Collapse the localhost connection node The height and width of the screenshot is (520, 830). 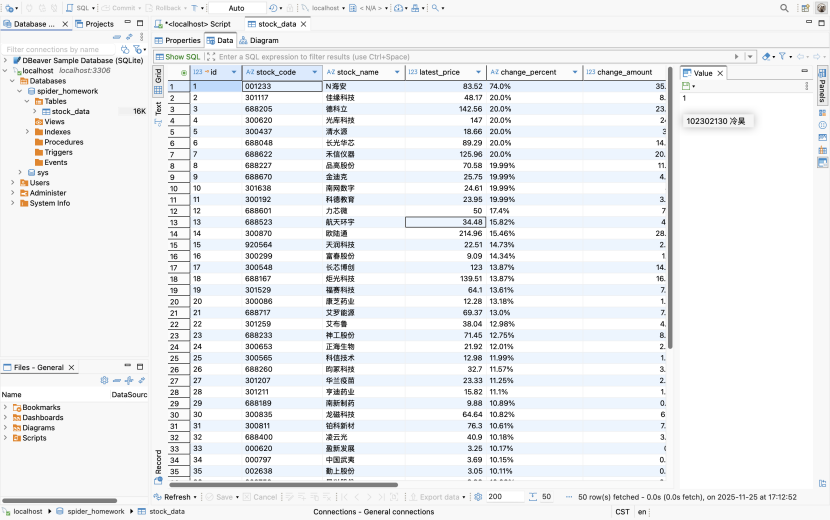(x=5, y=70)
